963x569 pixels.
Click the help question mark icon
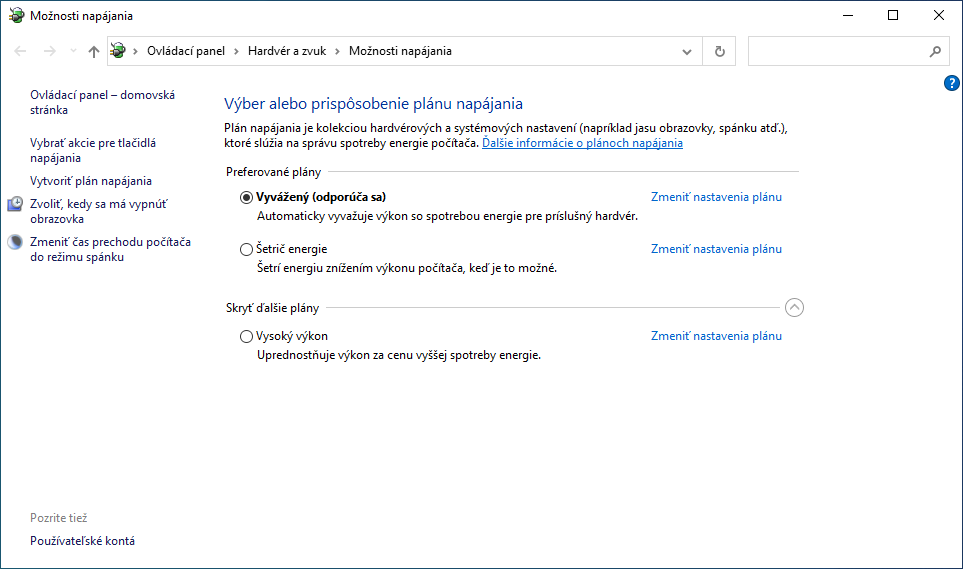coord(952,83)
